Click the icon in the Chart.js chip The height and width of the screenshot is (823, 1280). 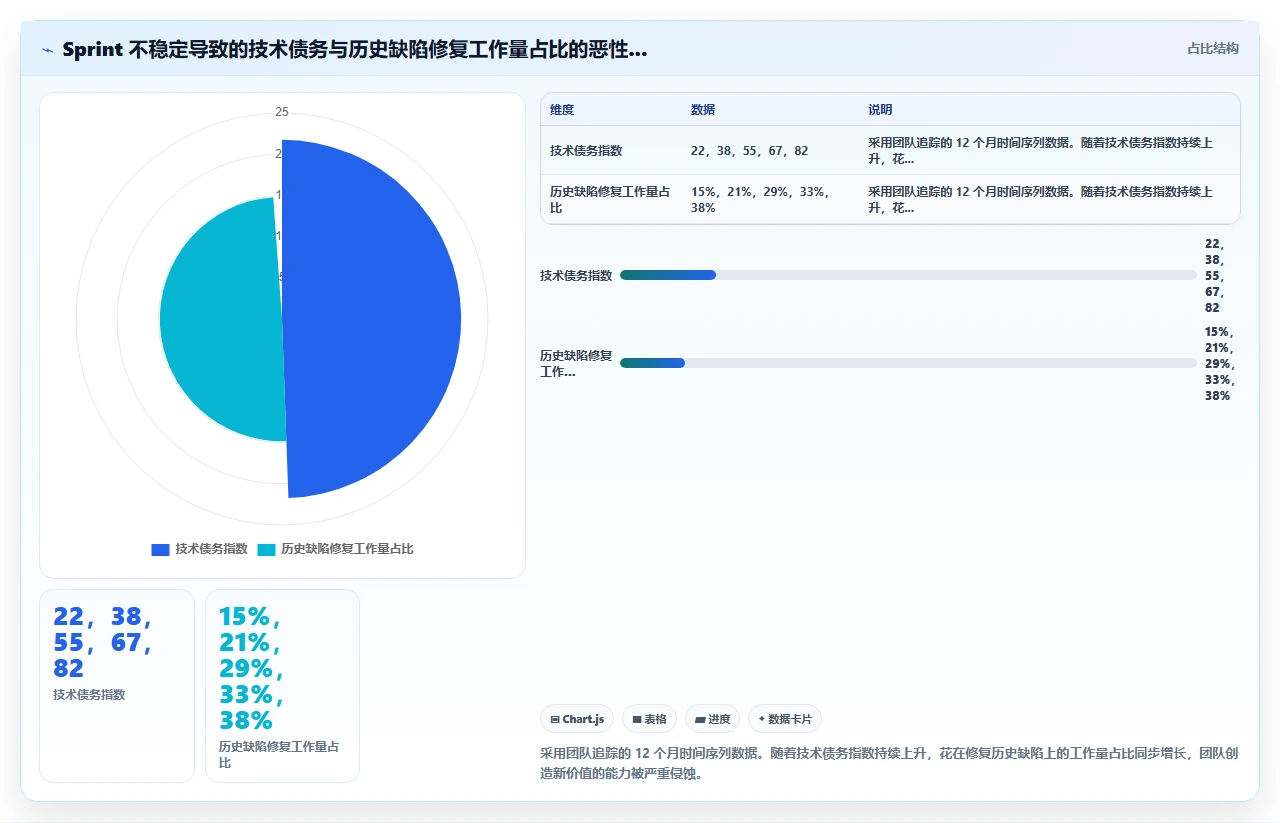(x=555, y=719)
